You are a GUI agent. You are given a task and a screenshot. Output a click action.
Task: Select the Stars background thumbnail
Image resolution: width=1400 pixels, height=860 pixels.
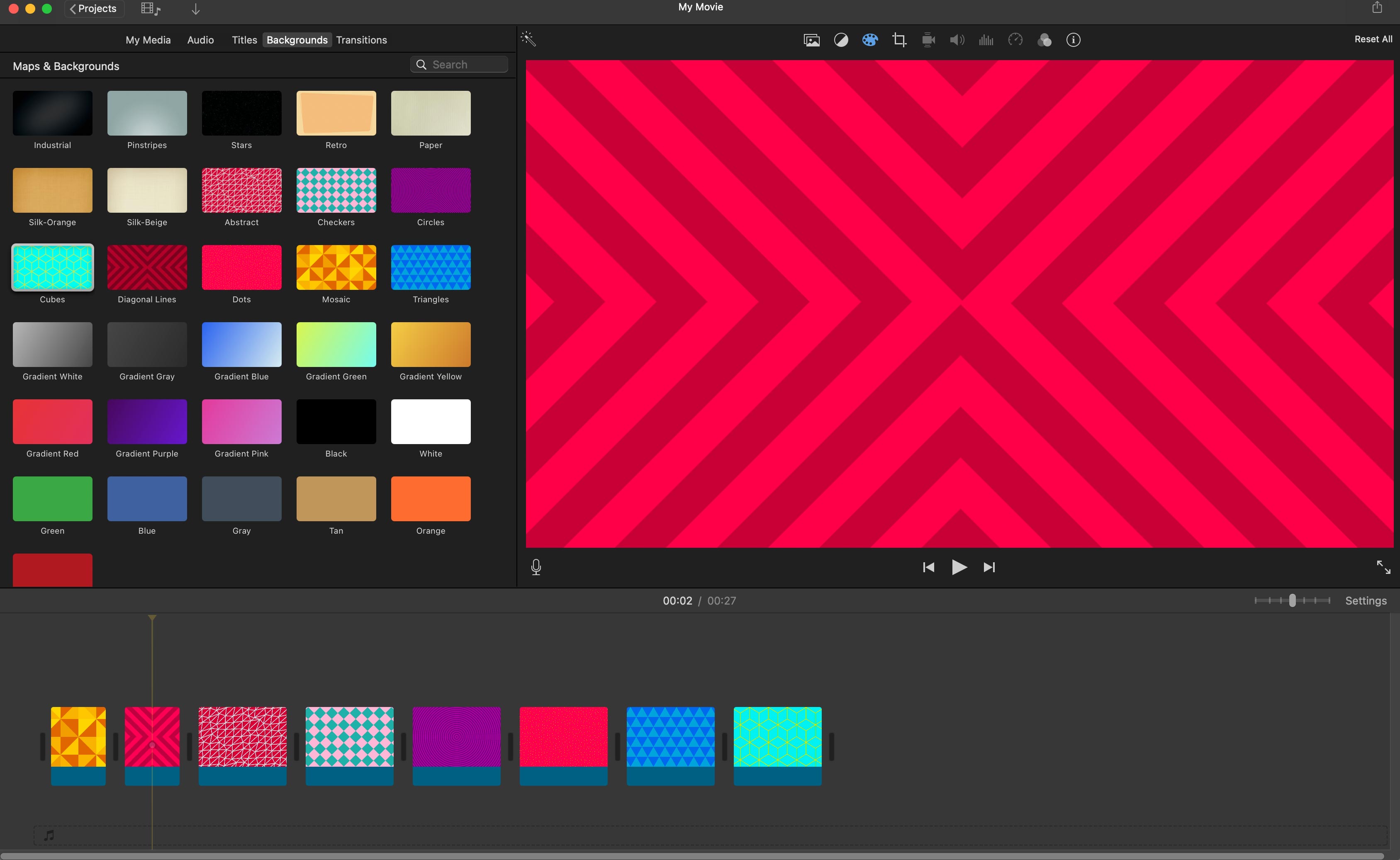pyautogui.click(x=241, y=113)
